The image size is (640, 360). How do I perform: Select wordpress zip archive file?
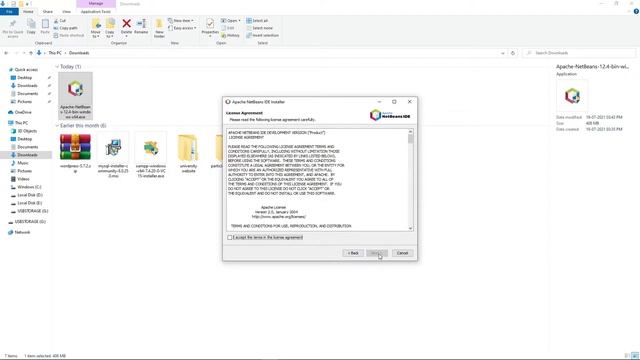coord(76,153)
